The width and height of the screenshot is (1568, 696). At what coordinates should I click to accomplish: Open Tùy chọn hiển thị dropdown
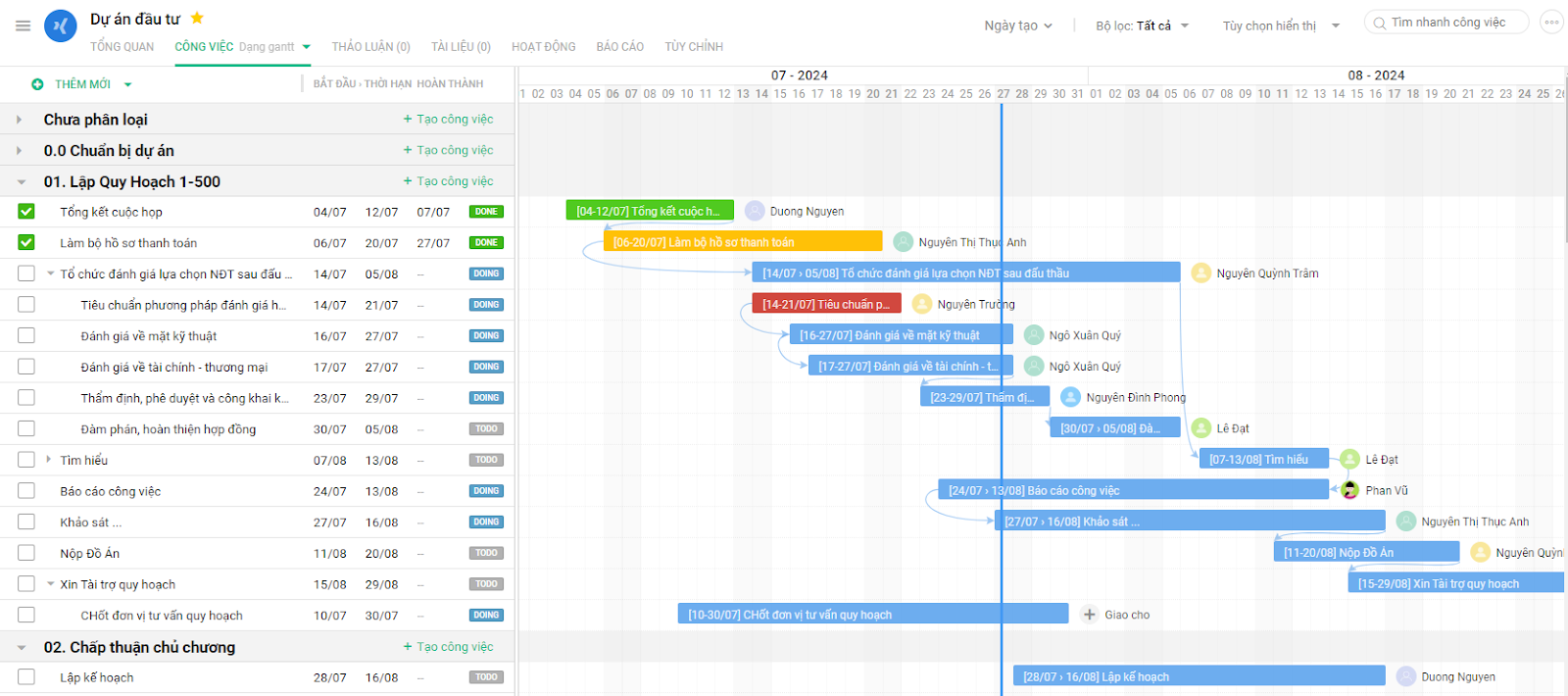[1281, 25]
